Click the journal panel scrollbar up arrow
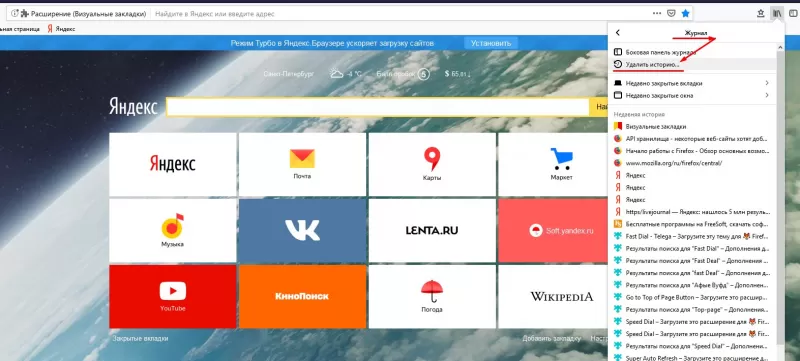 coord(780,47)
